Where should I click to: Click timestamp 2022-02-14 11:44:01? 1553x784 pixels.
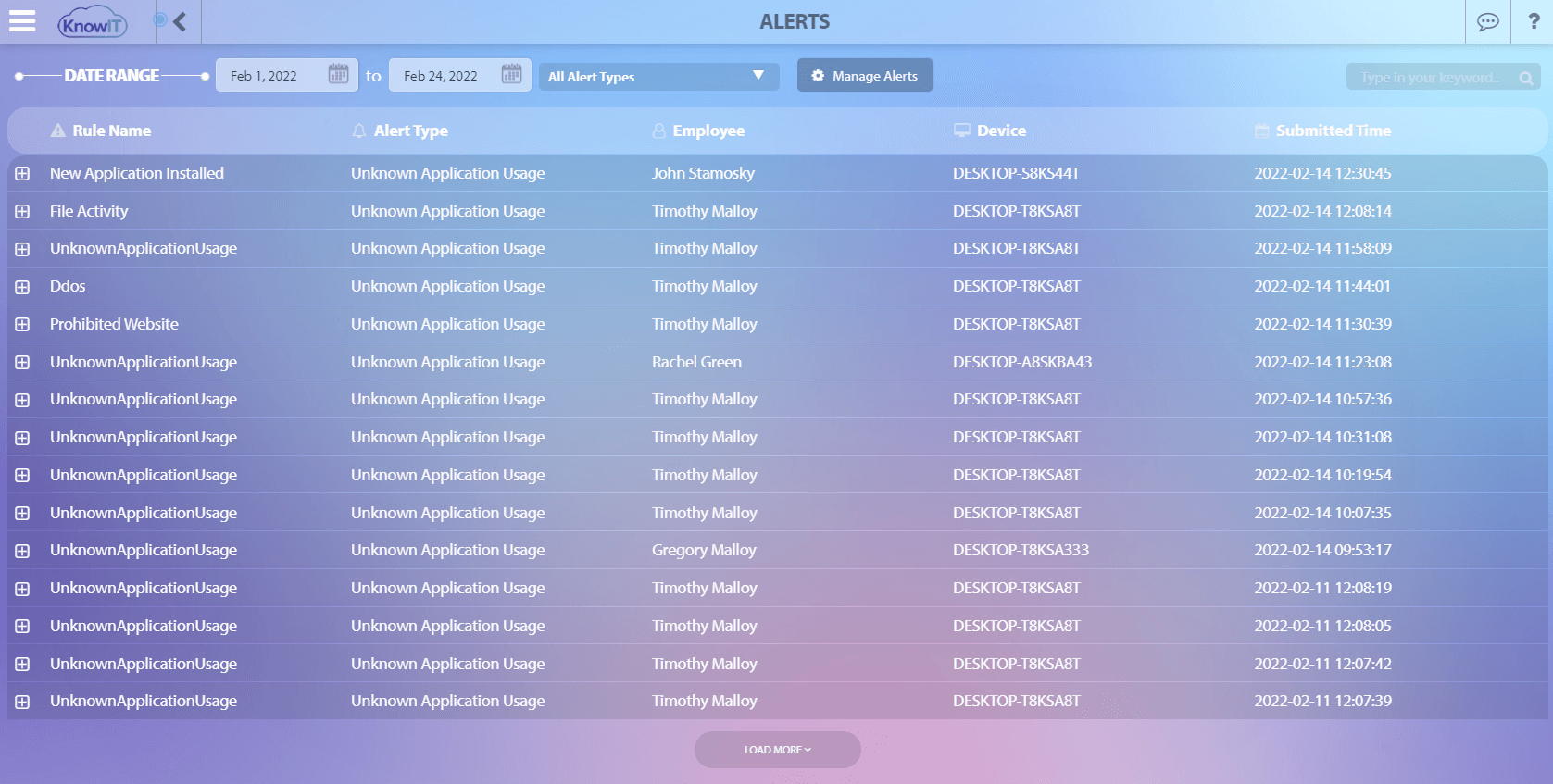[1322, 286]
